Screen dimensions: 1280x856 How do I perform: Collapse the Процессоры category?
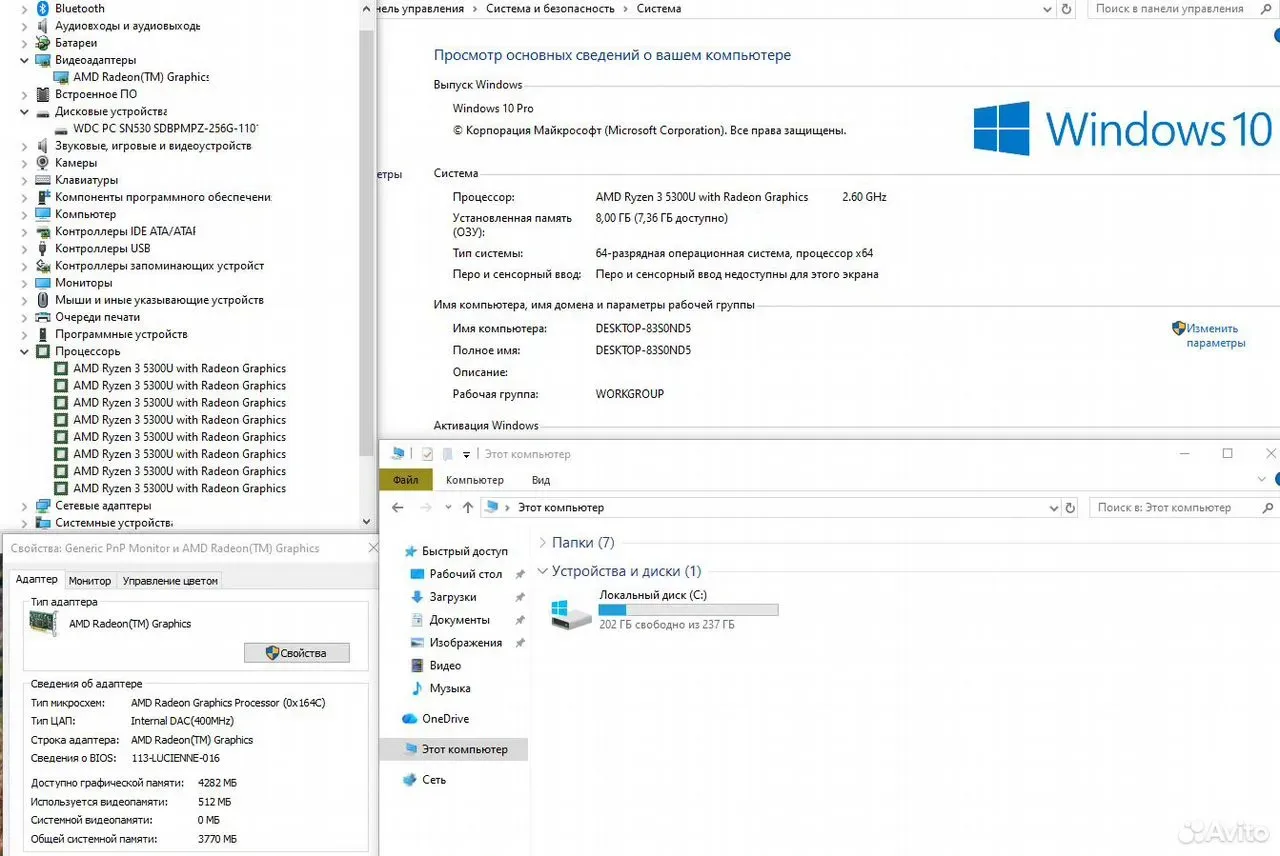tap(25, 352)
